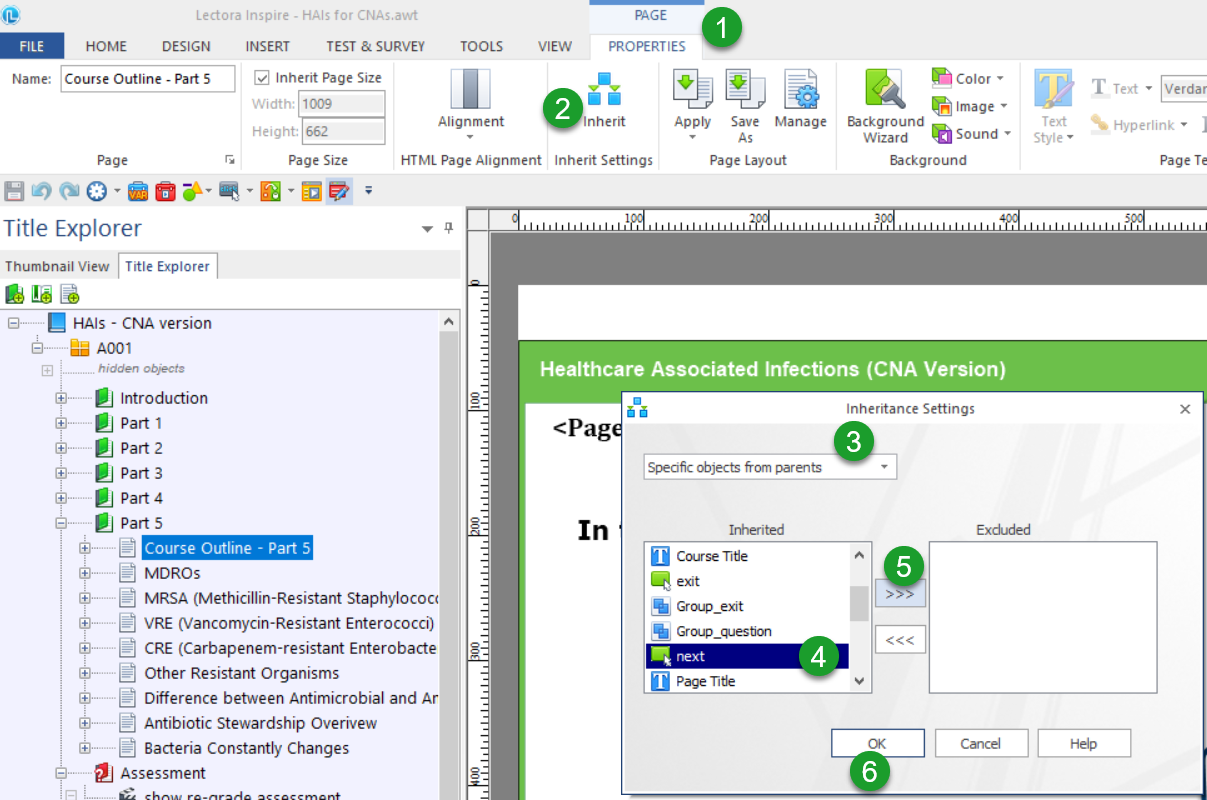Switch to the TOOLS ribbon tab
1207x800 pixels.
[481, 46]
